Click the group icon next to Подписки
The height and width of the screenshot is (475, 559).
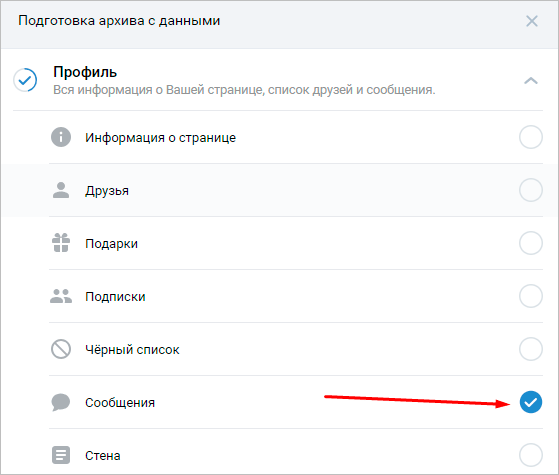pos(61,296)
